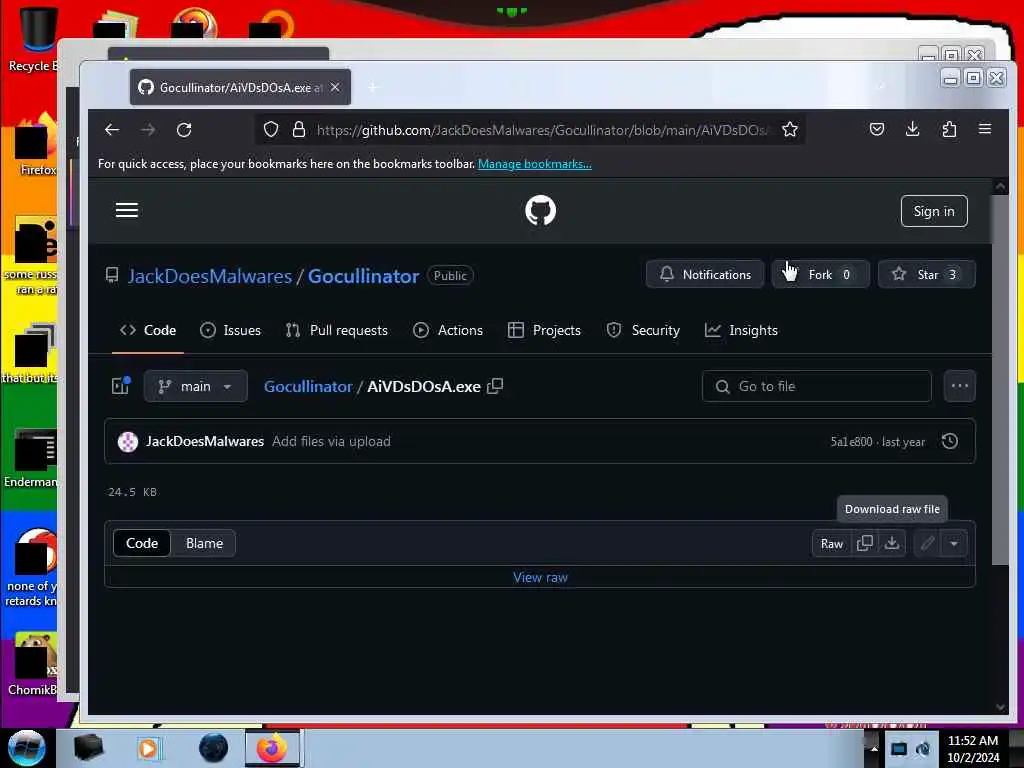Open Firefox from the taskbar

click(x=272, y=748)
